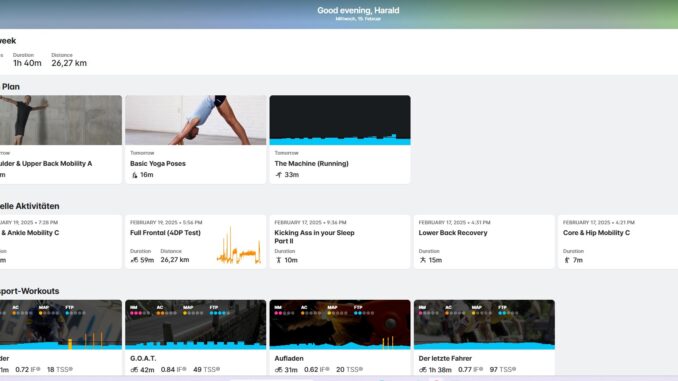Open the Basic Yoga Poses thumbnail
Image resolution: width=678 pixels, height=381 pixels.
click(x=196, y=120)
